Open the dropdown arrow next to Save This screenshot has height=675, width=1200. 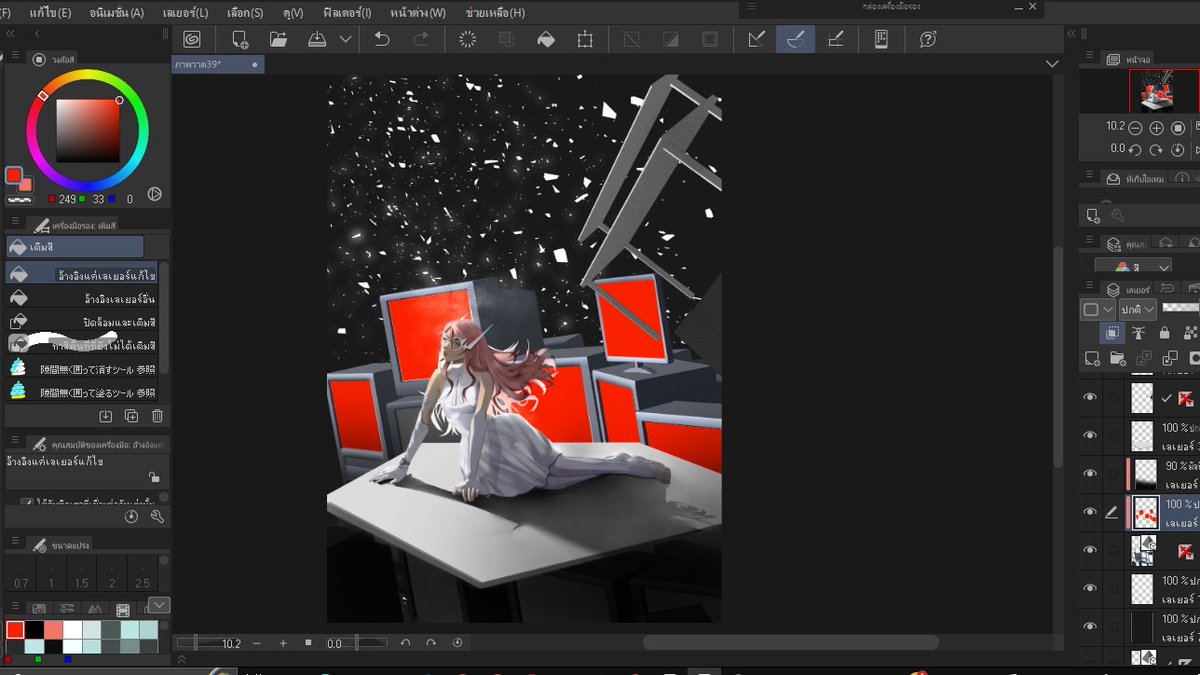(x=347, y=39)
